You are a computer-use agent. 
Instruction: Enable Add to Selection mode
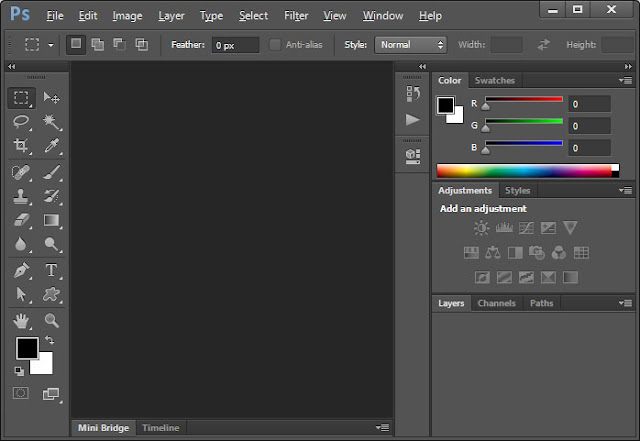click(98, 44)
